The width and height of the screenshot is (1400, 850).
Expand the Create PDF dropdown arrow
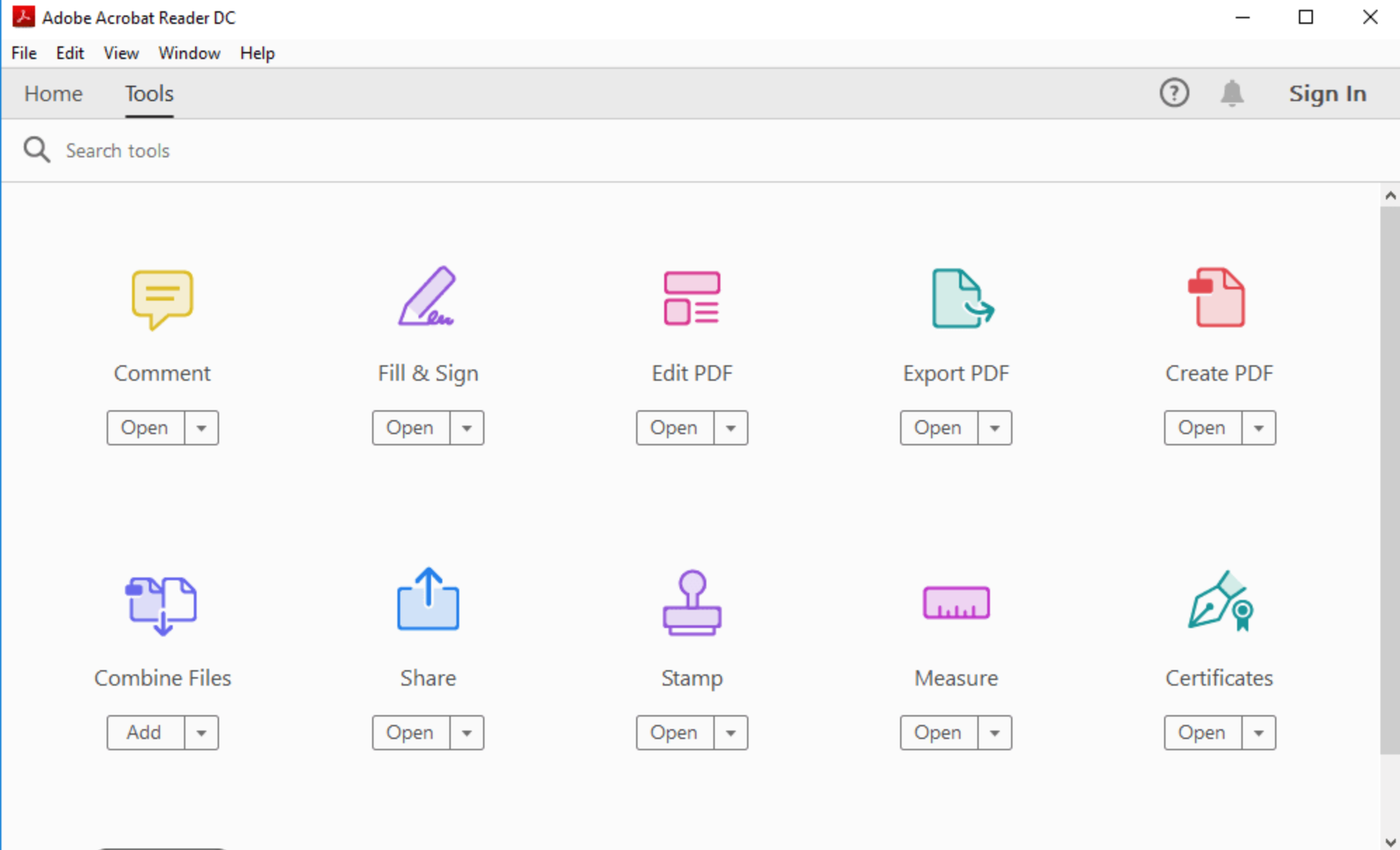(1259, 428)
